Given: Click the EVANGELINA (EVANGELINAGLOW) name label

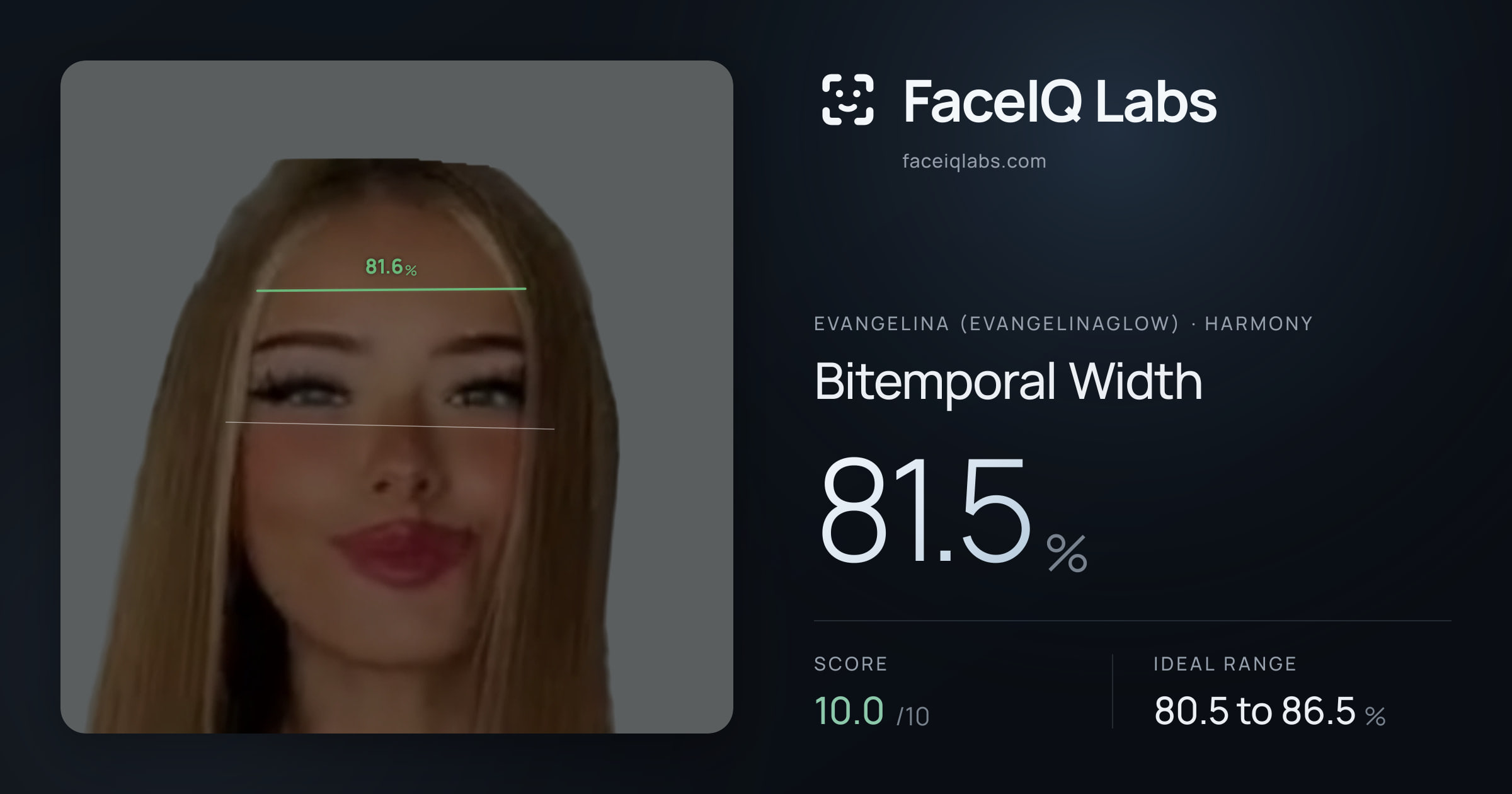Looking at the screenshot, I should [996, 324].
